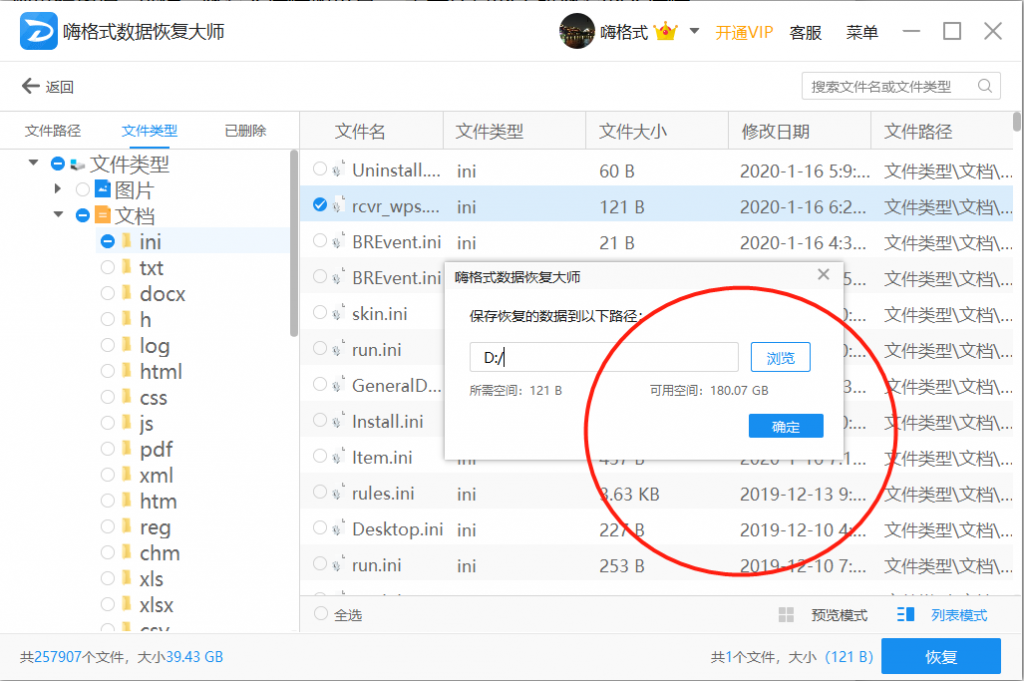1024x681 pixels.
Task: Click the 图片 folder icon in tree
Action: 103,189
